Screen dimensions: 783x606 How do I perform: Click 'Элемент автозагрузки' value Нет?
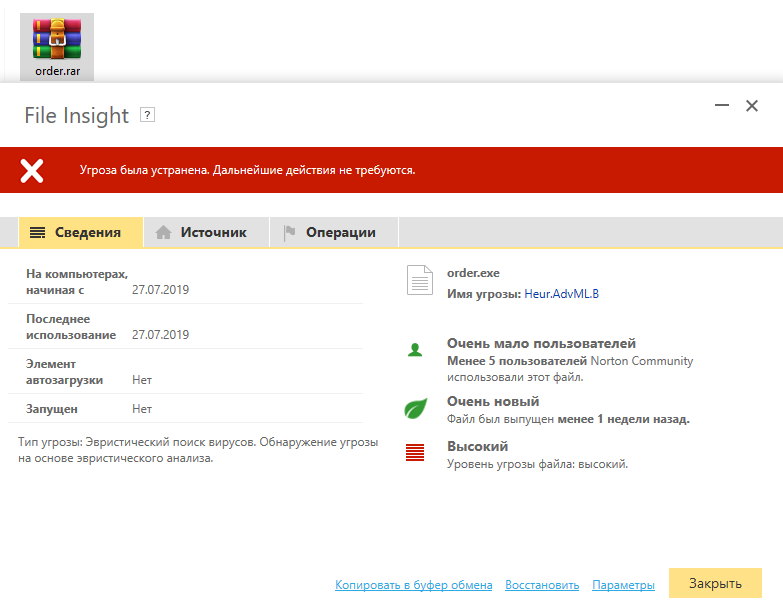pyautogui.click(x=142, y=380)
